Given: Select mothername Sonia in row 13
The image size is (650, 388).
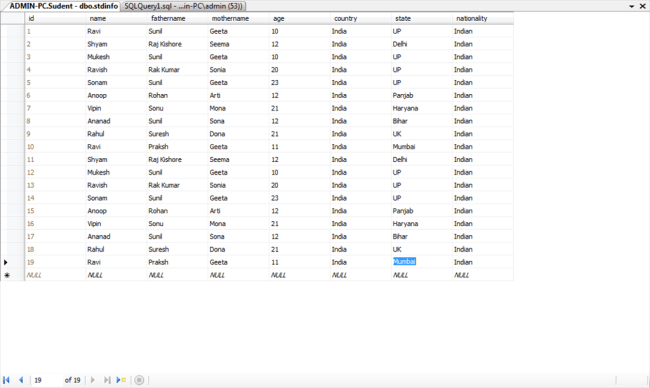Looking at the screenshot, I should click(x=238, y=185).
